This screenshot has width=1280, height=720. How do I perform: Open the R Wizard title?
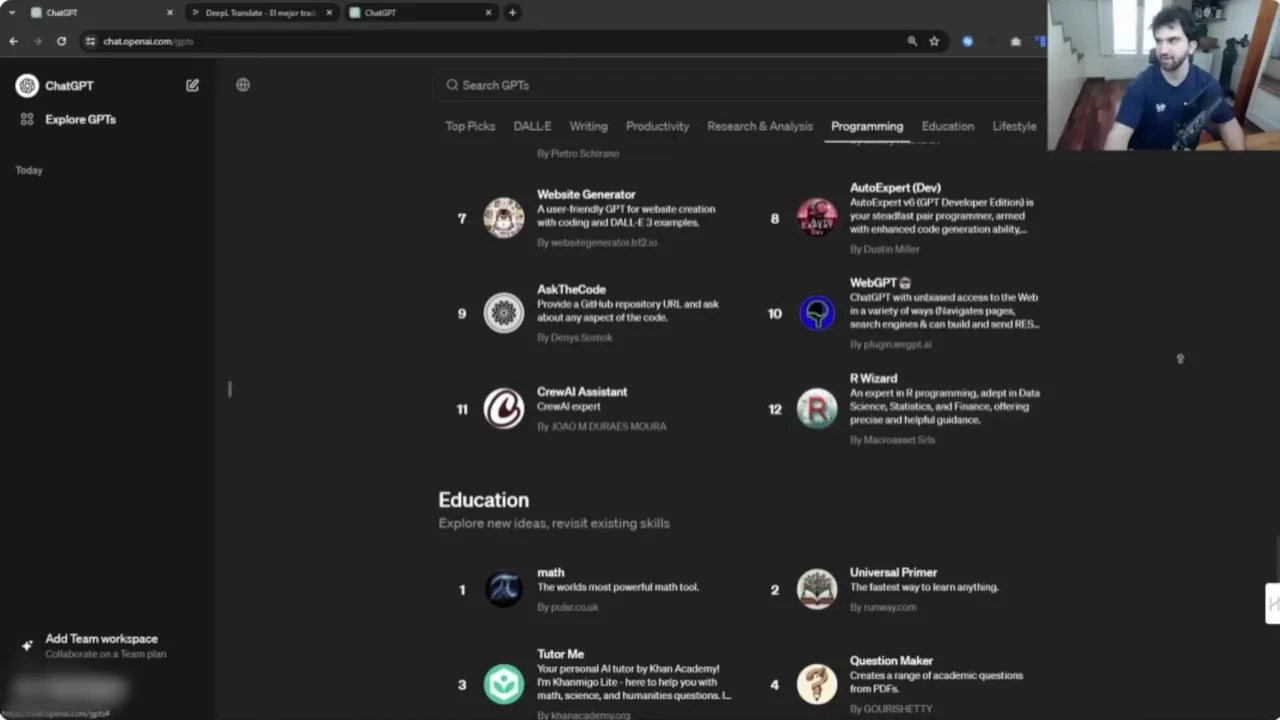873,378
